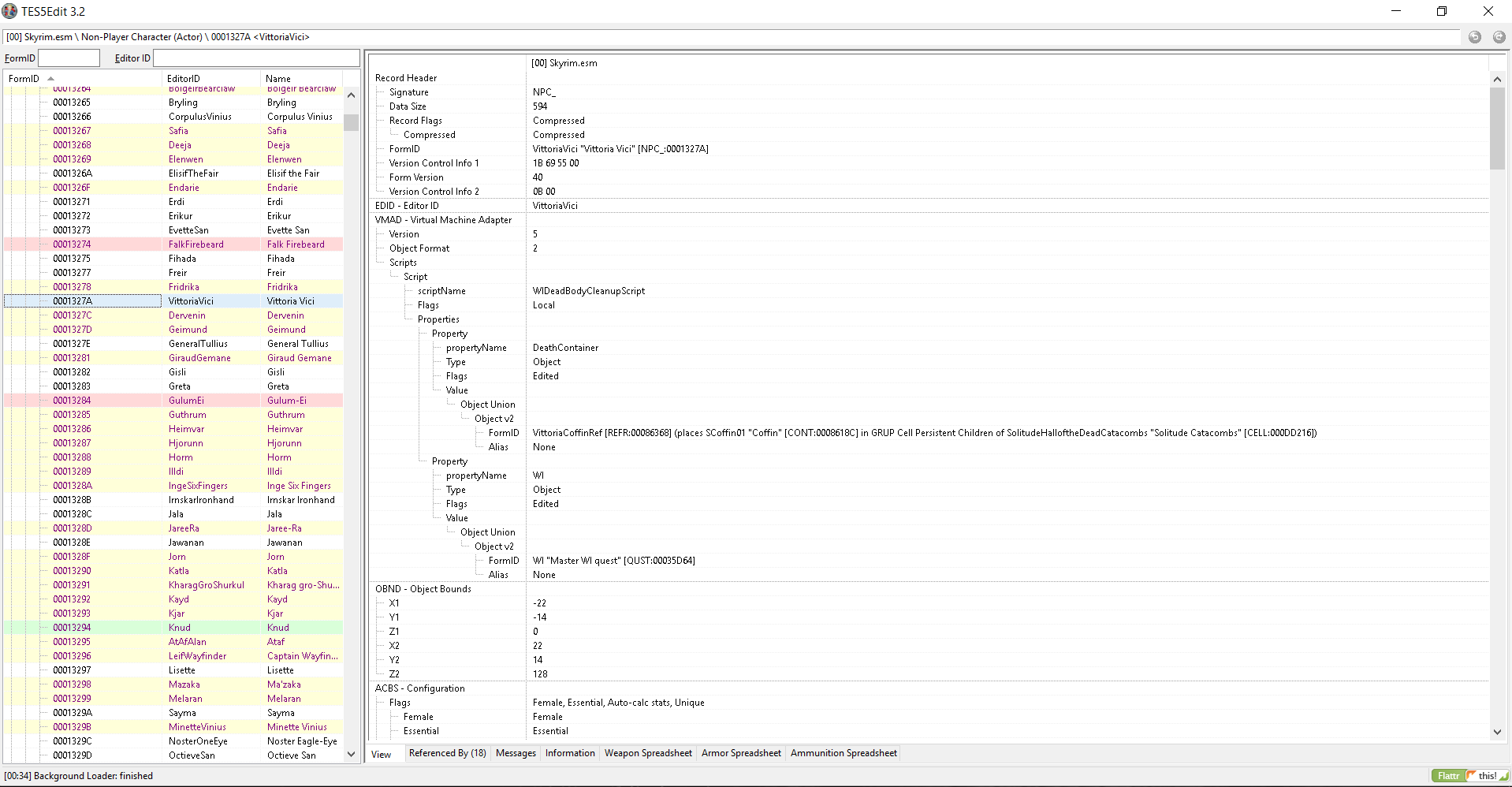Screen dimensions: 1512x787
Task: Select the 'Irnskar Ironhand' name cell
Action: pos(301,500)
